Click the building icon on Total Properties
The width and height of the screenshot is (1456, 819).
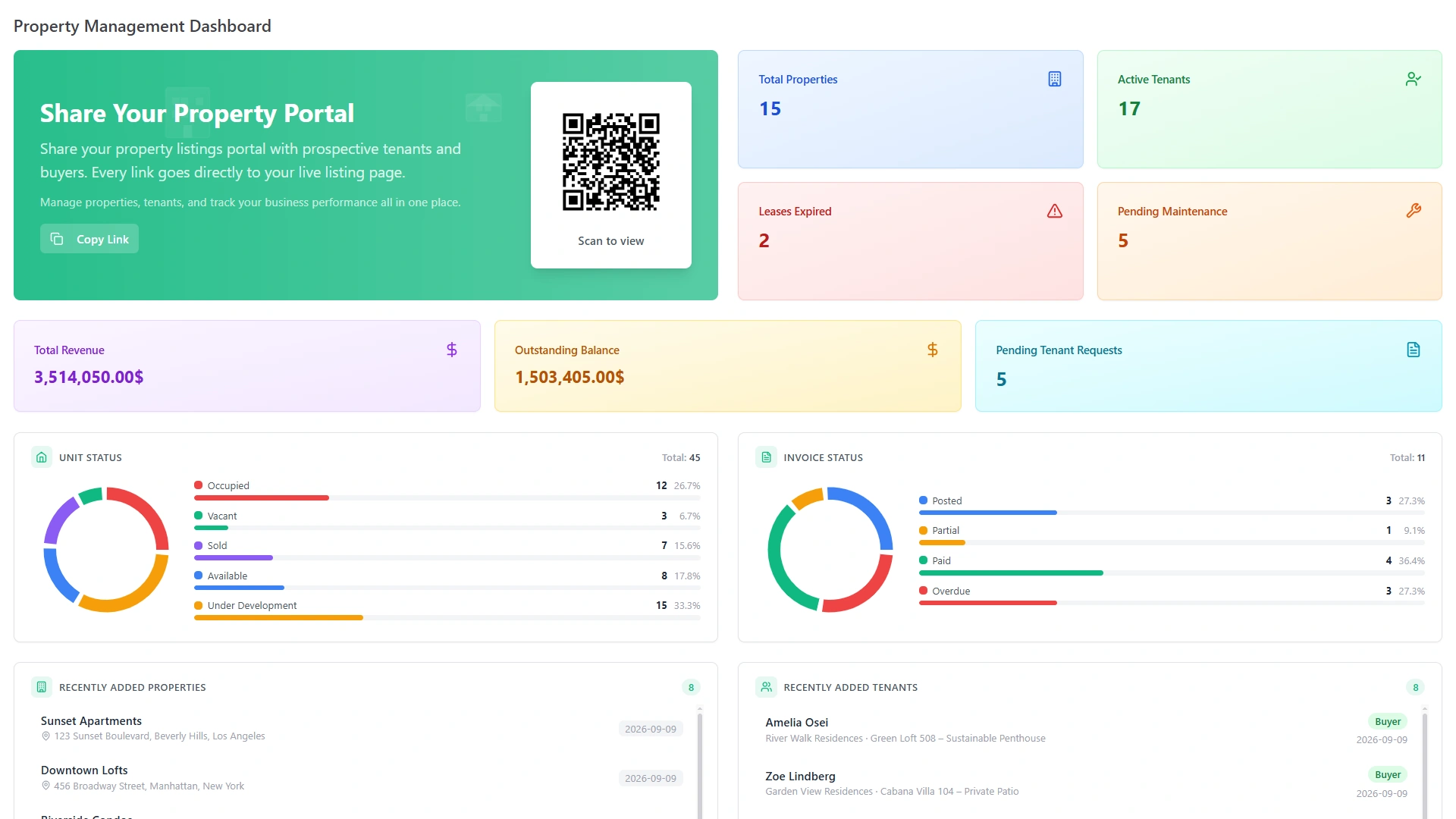[x=1054, y=79]
